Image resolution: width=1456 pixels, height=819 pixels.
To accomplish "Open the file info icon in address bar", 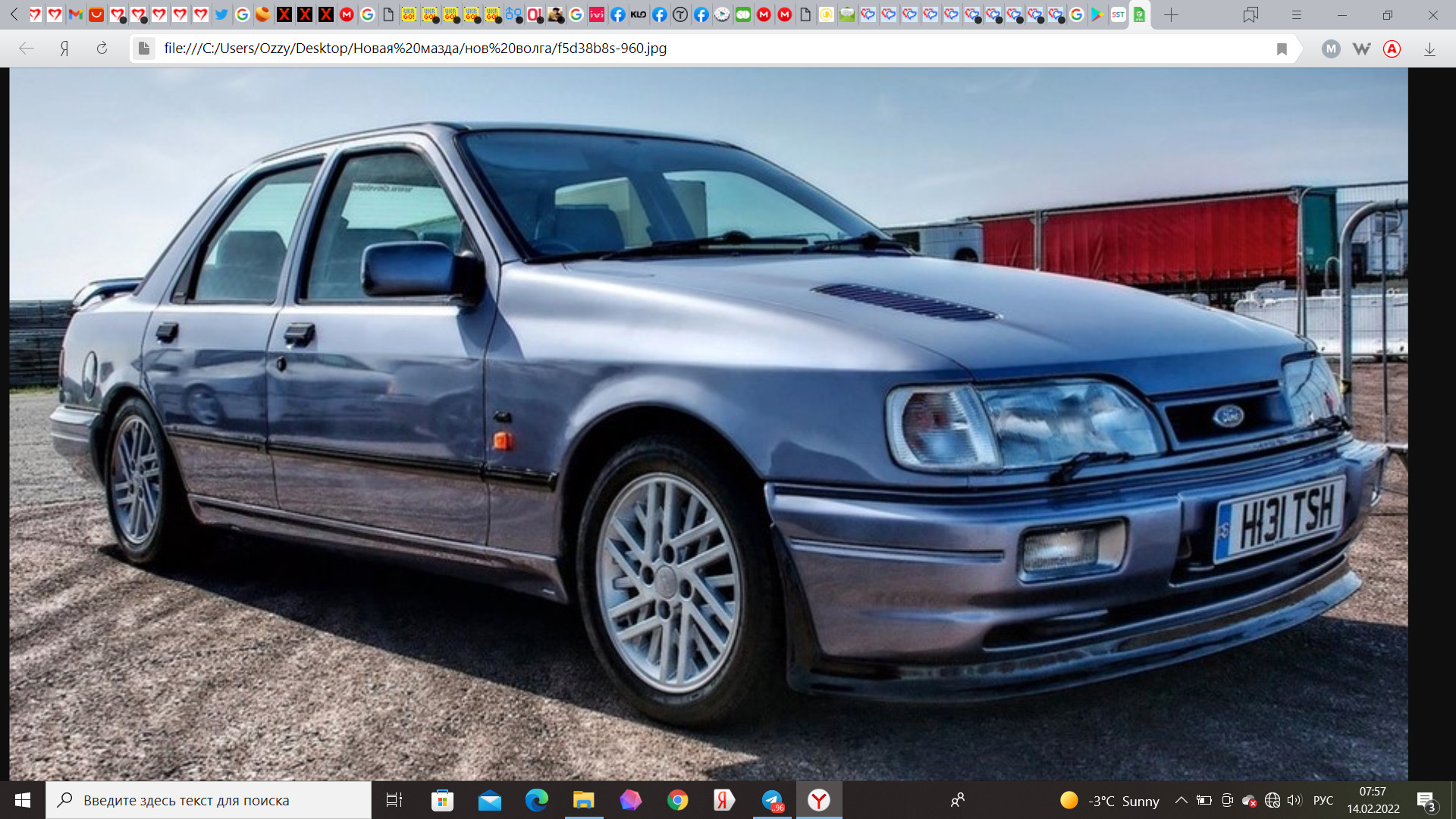I will 143,49.
